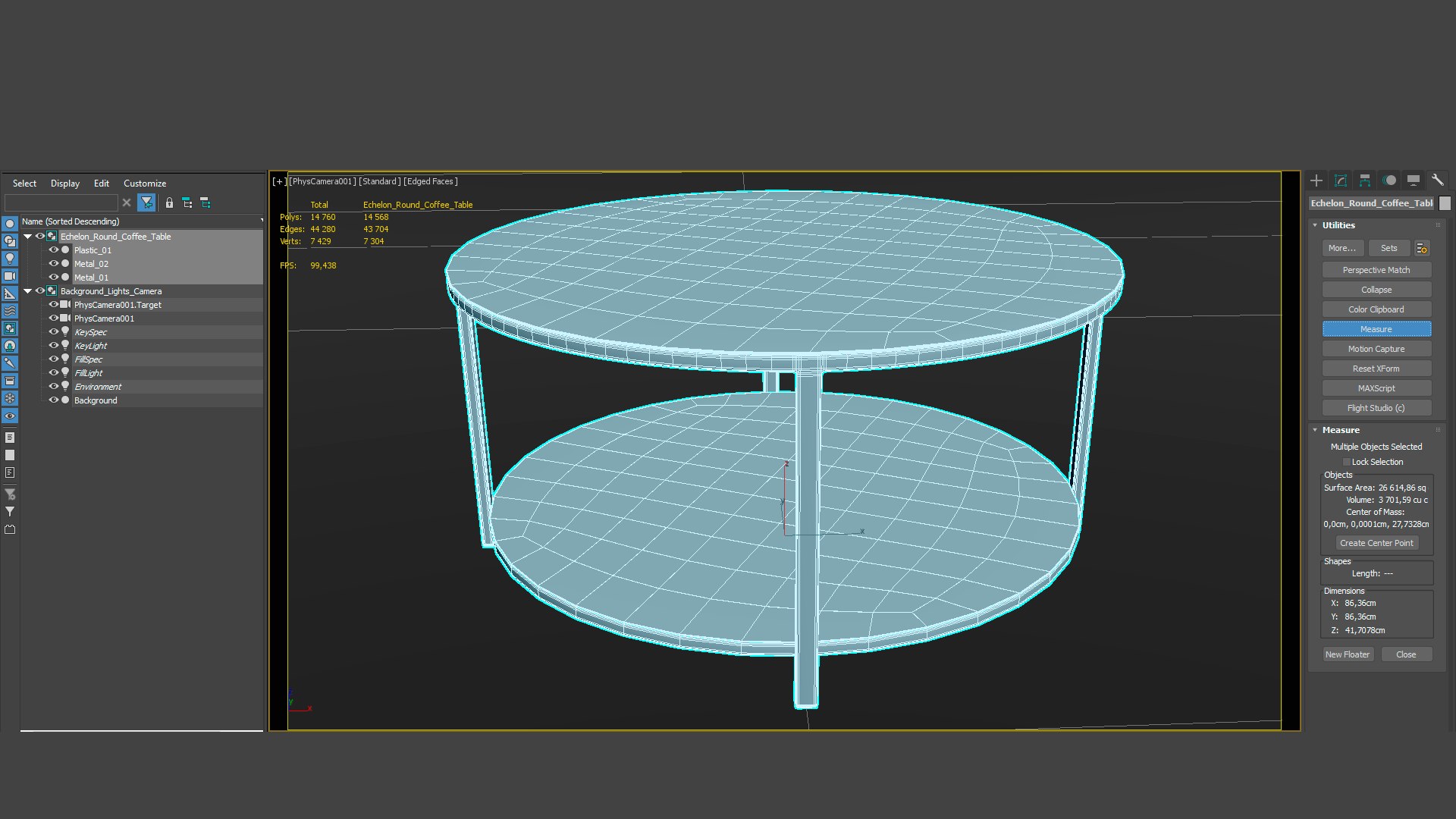The height and width of the screenshot is (819, 1456).
Task: Open the Customize menu in Scene Explorer
Action: tap(145, 184)
